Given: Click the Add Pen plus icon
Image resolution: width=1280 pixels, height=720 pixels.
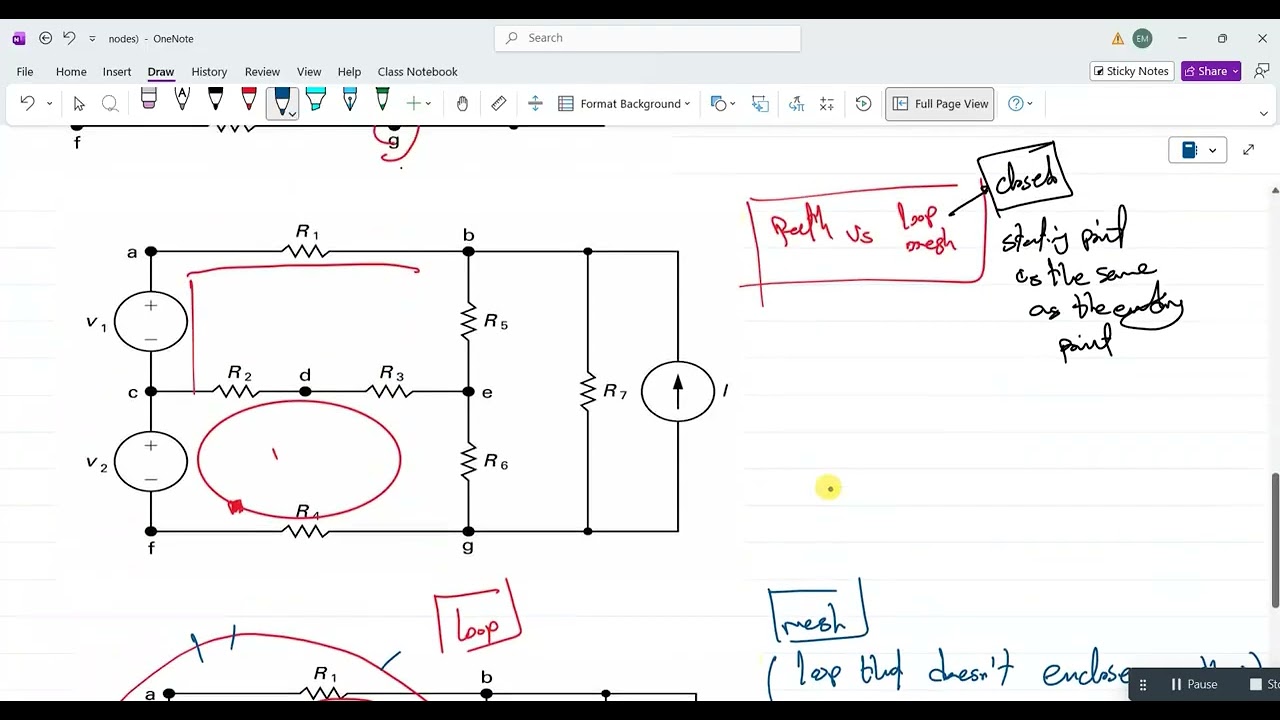Looking at the screenshot, I should coord(413,103).
